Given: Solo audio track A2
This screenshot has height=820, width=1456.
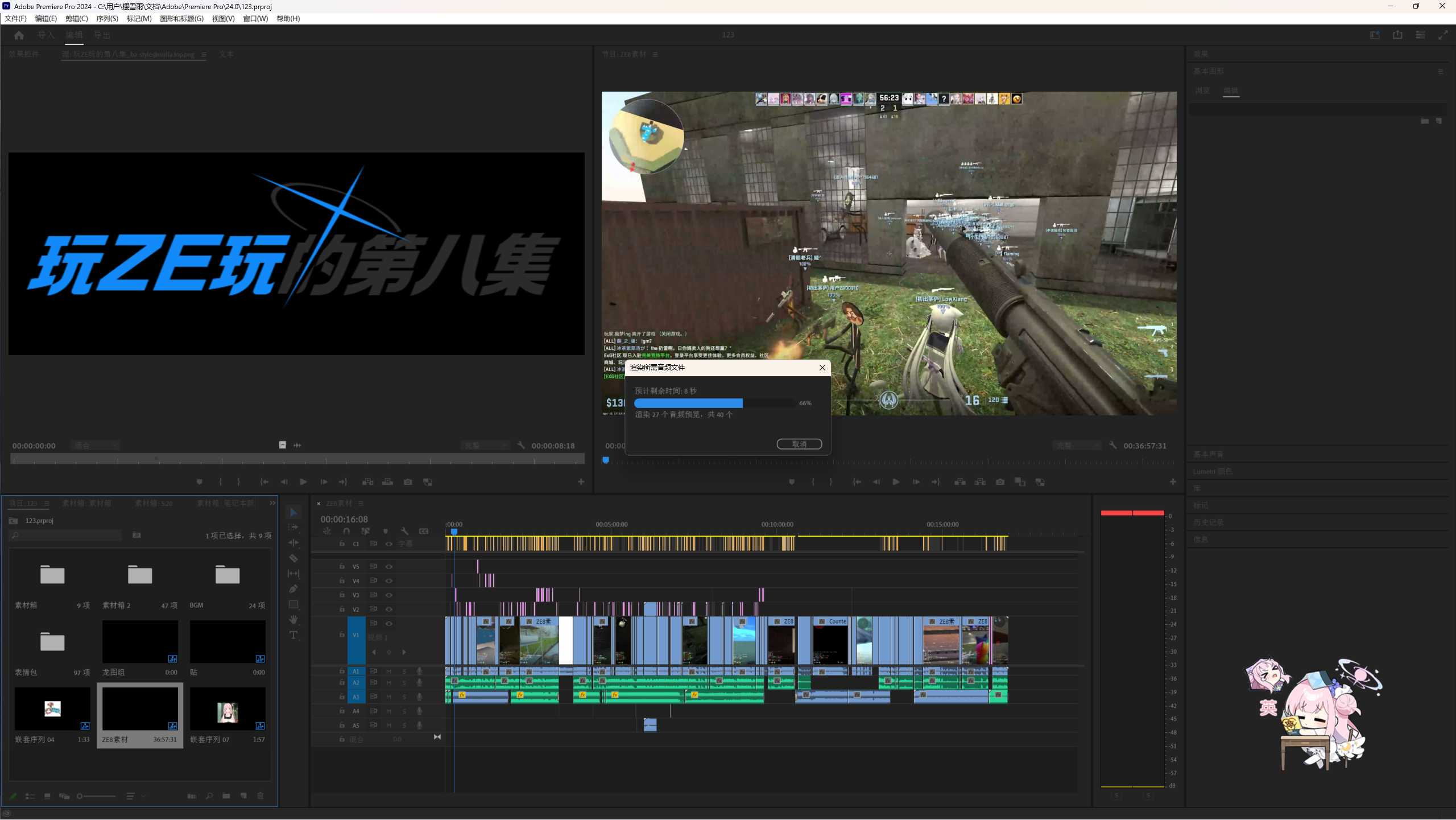Looking at the screenshot, I should click(x=404, y=683).
